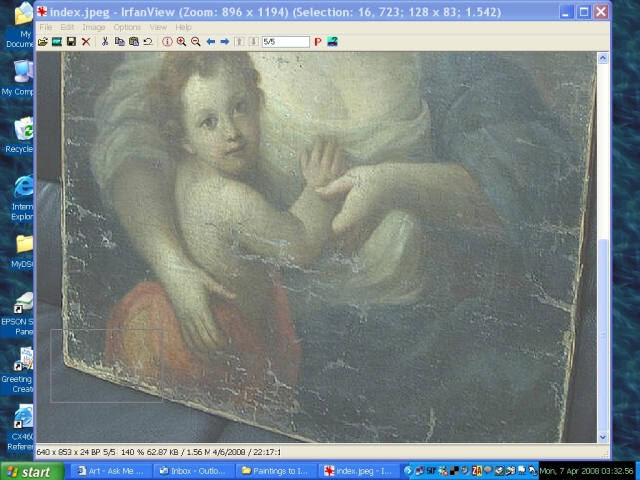Click the Zoom In magnifier icon
This screenshot has height=480, width=640.
point(182,42)
